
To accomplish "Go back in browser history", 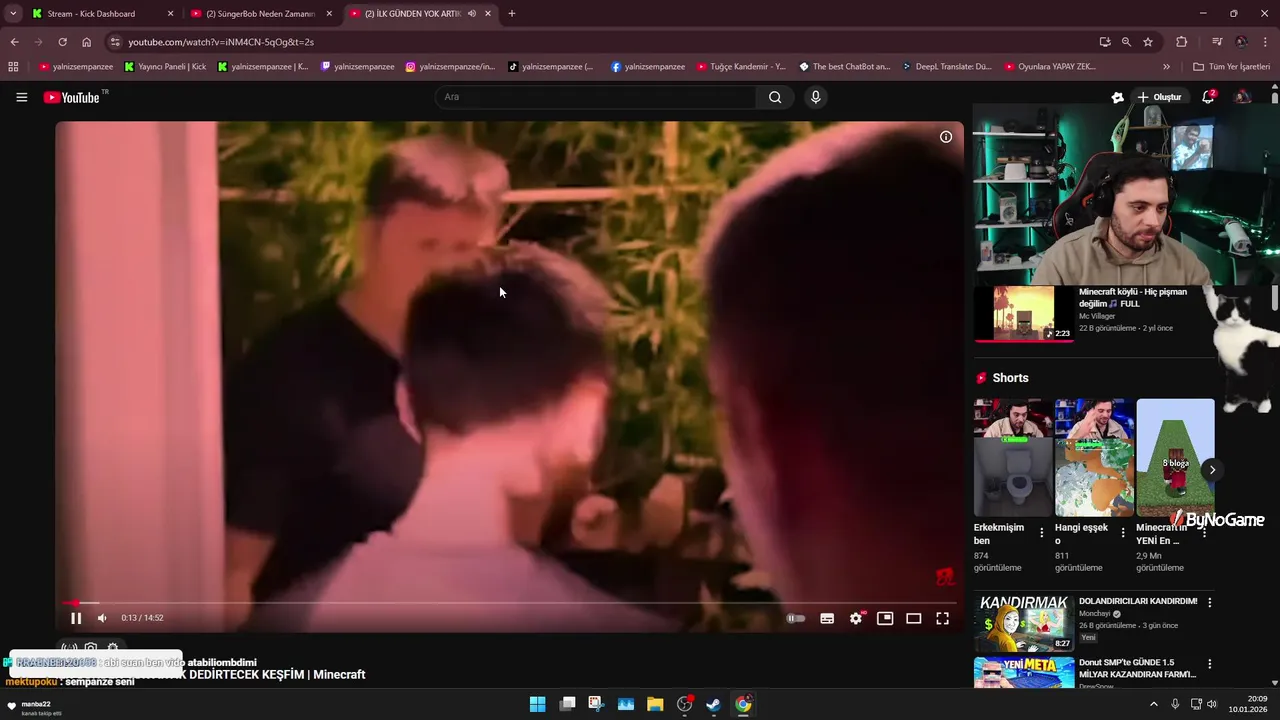I will (x=14, y=42).
